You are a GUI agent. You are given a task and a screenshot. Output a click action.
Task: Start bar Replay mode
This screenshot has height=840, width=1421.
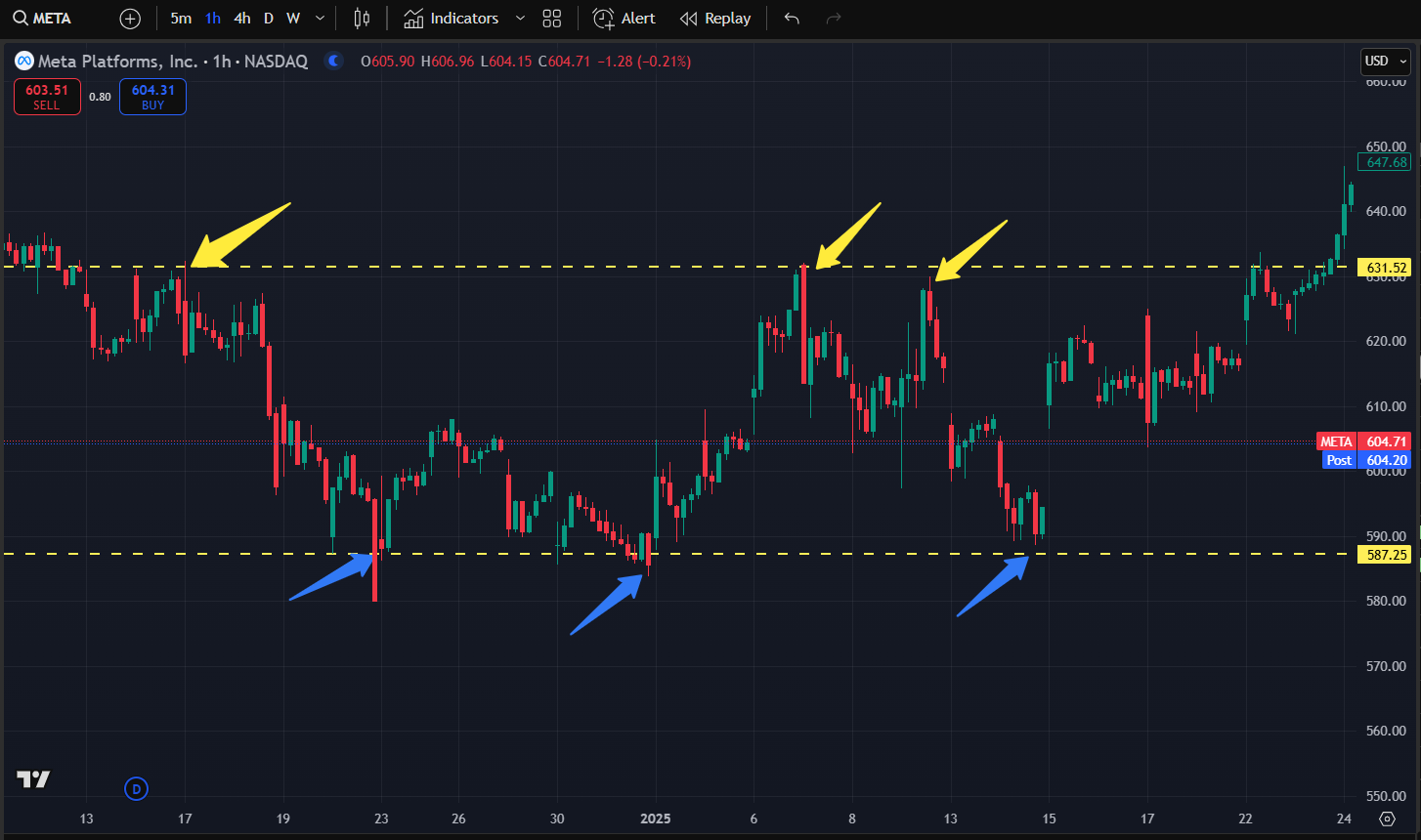click(715, 19)
